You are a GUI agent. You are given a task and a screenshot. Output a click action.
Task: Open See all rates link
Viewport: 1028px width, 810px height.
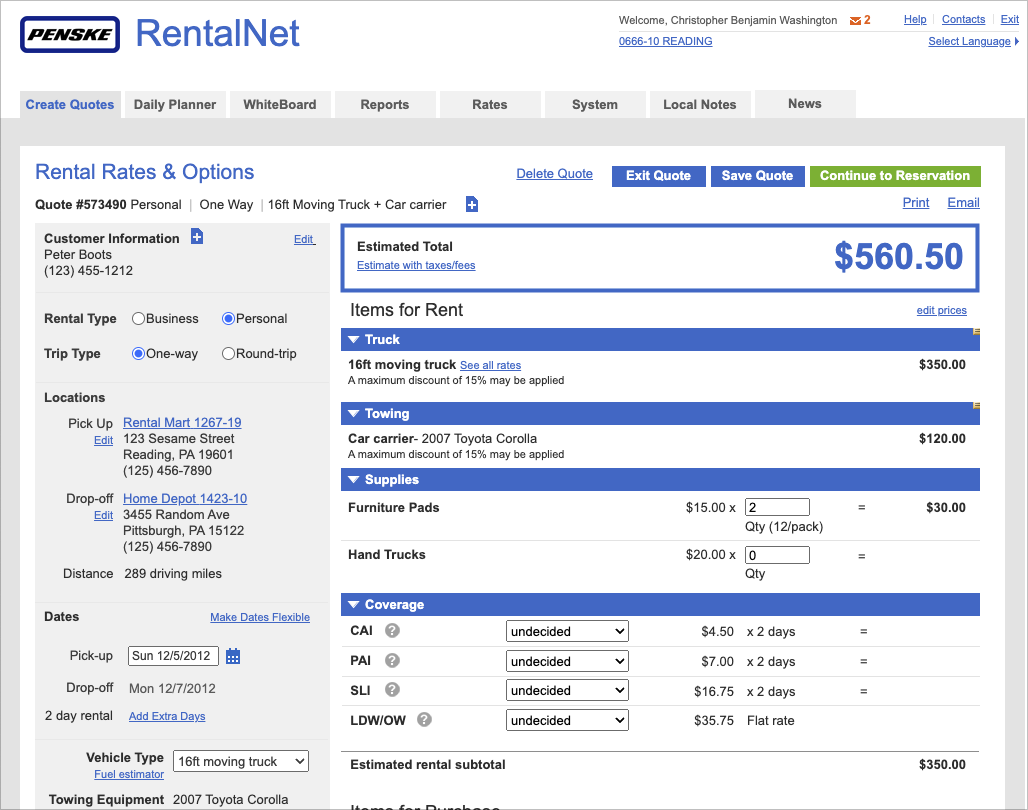[490, 365]
